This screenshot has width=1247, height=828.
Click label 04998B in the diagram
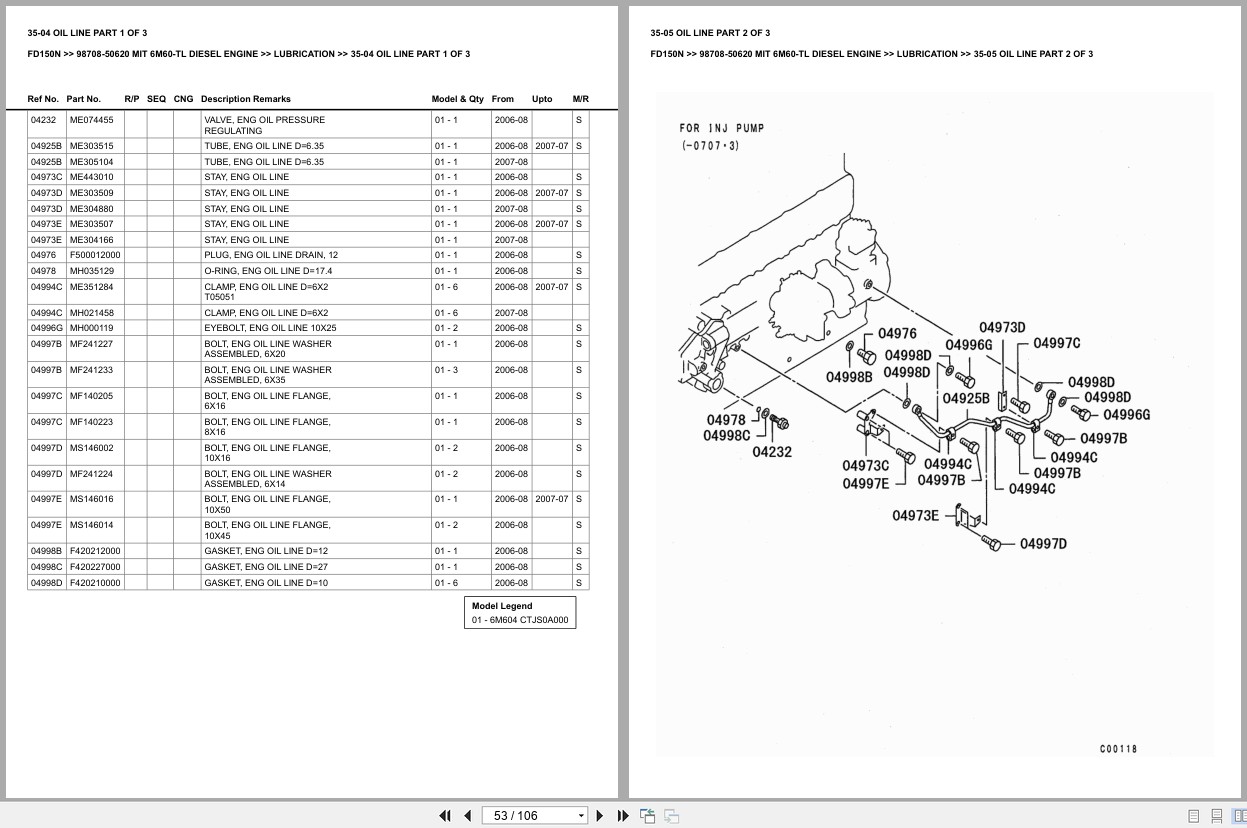(x=849, y=377)
